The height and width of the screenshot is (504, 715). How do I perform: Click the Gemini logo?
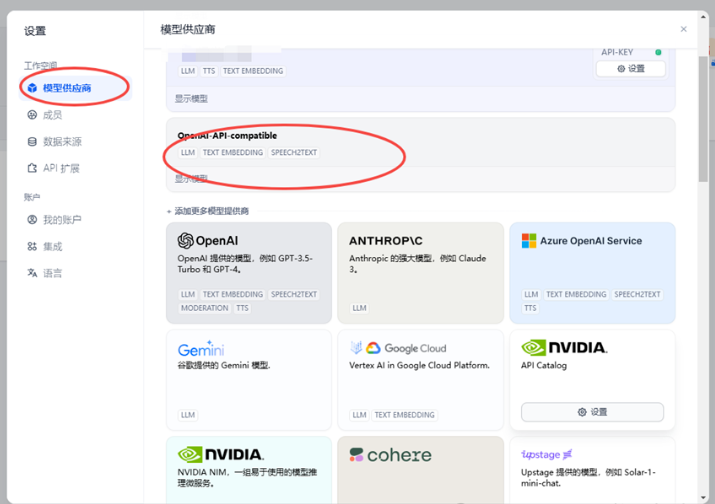[x=201, y=348]
